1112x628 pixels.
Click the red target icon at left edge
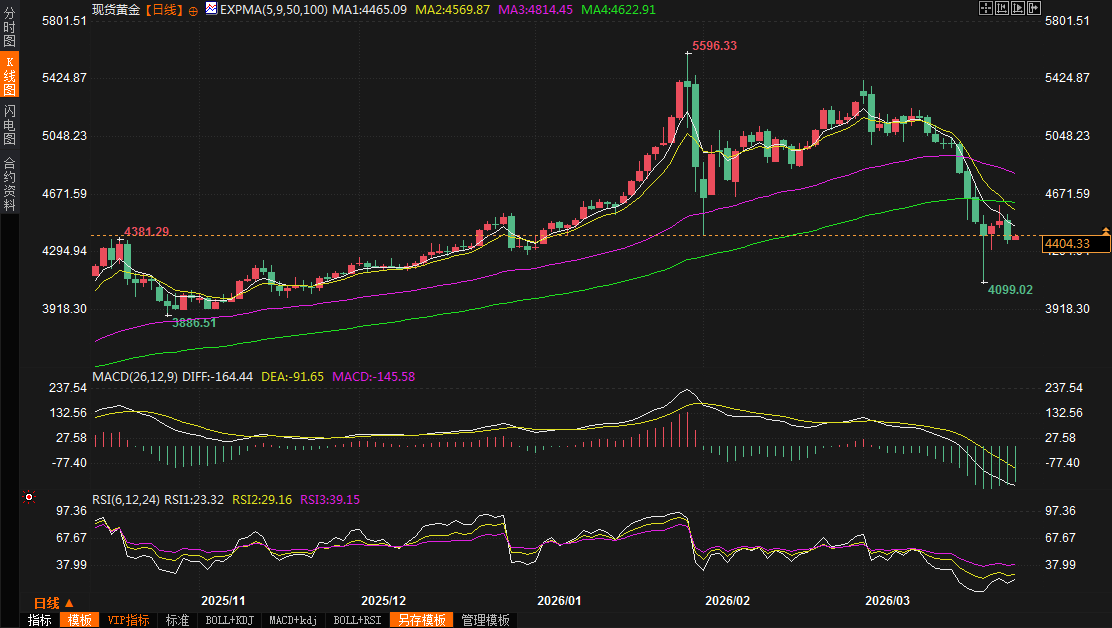pyautogui.click(x=29, y=497)
